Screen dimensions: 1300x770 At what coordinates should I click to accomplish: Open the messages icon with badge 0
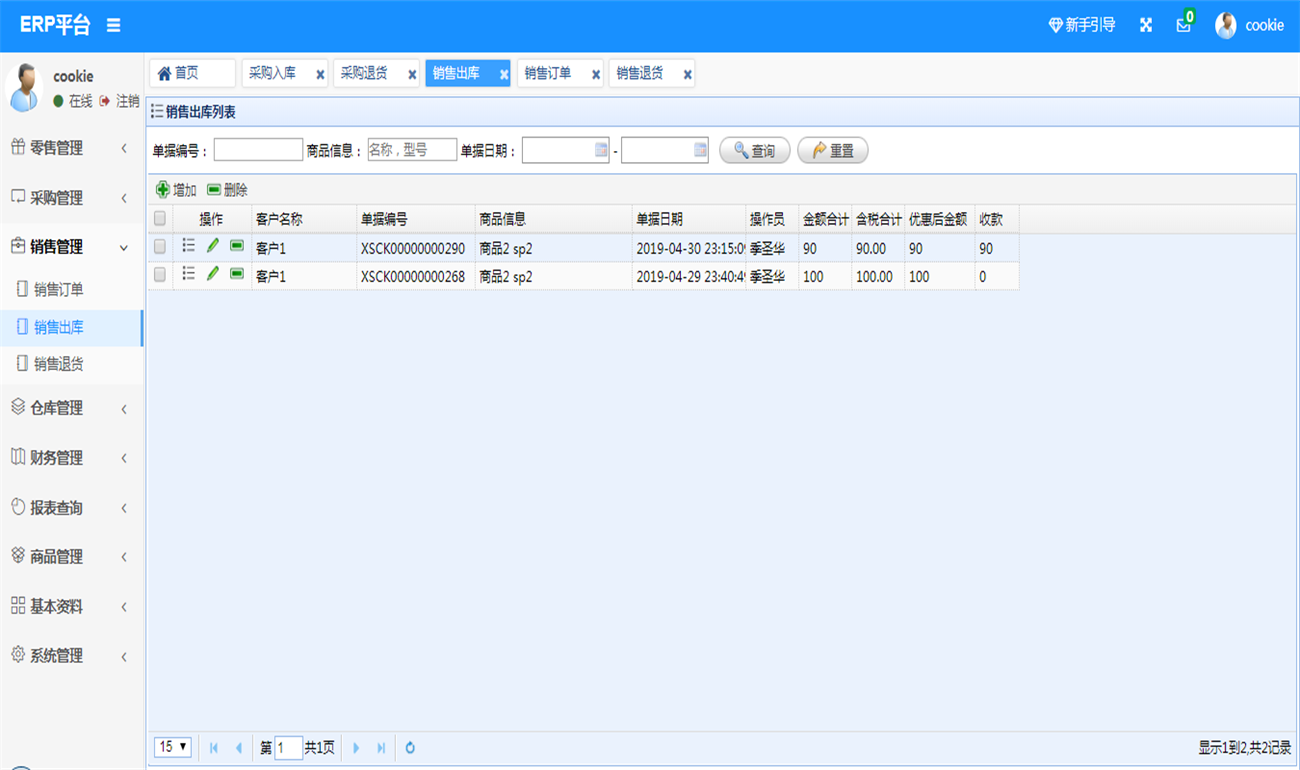[x=1184, y=24]
